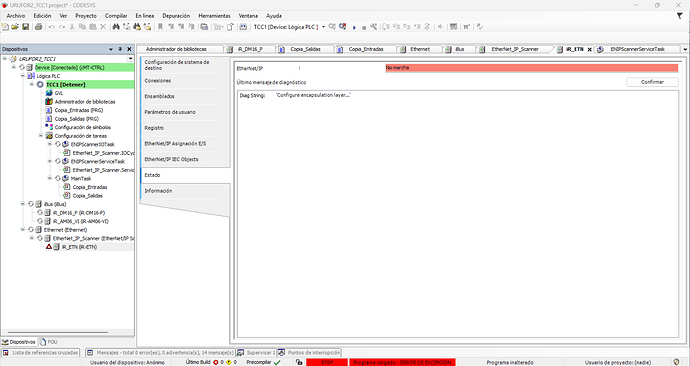Image resolution: width=690 pixels, height=366 pixels.
Task: Click the Copy toolbar icon
Action: (82, 27)
